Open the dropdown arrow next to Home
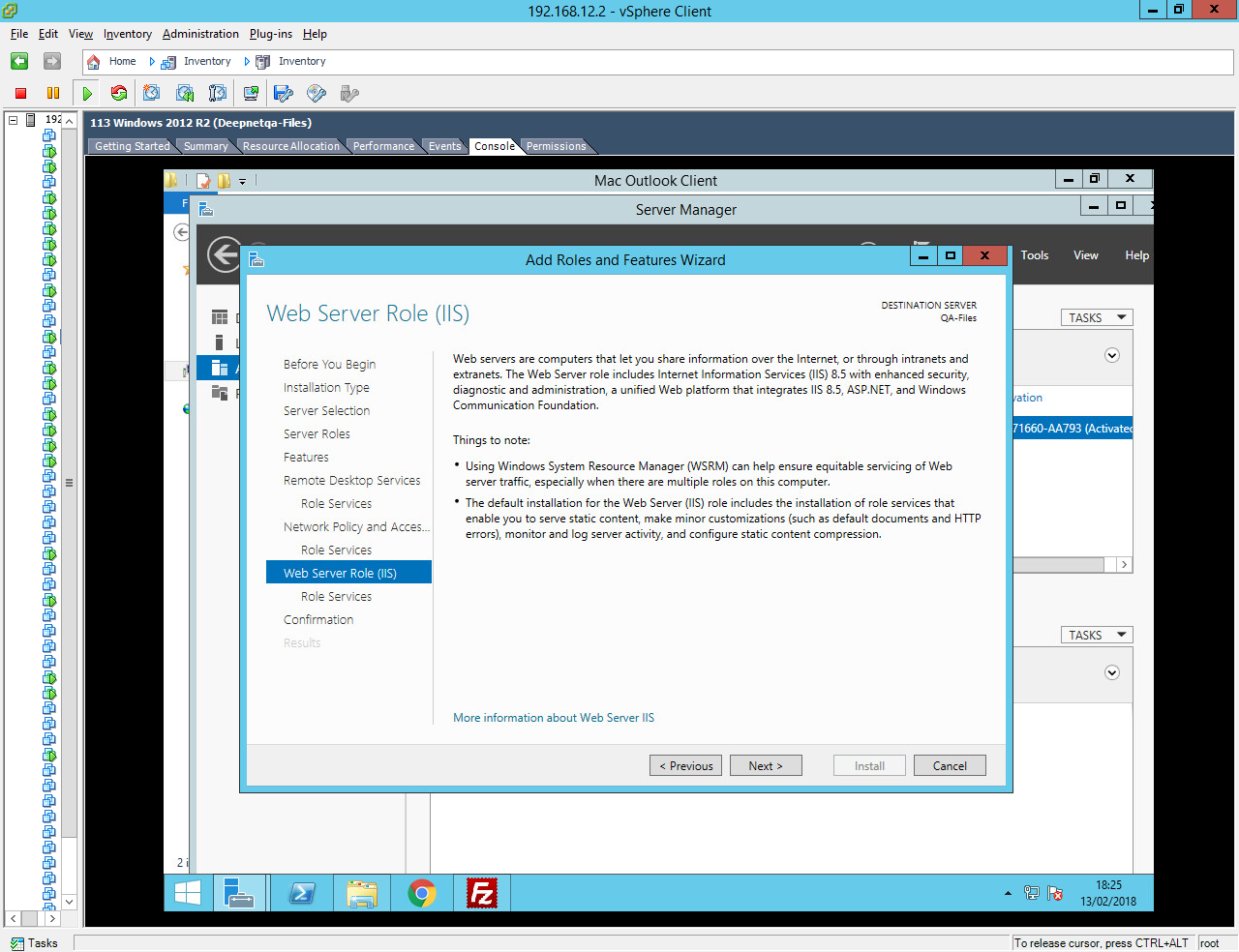 (152, 62)
